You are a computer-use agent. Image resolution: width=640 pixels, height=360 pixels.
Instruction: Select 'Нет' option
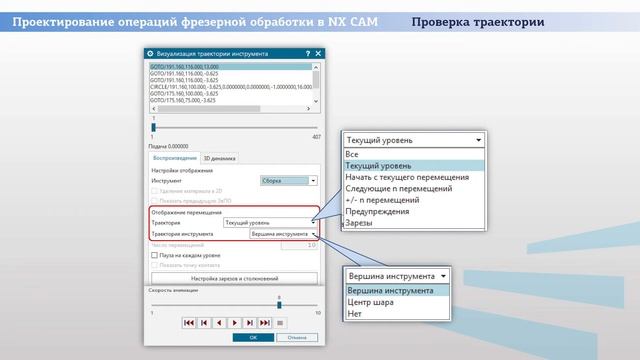point(398,314)
